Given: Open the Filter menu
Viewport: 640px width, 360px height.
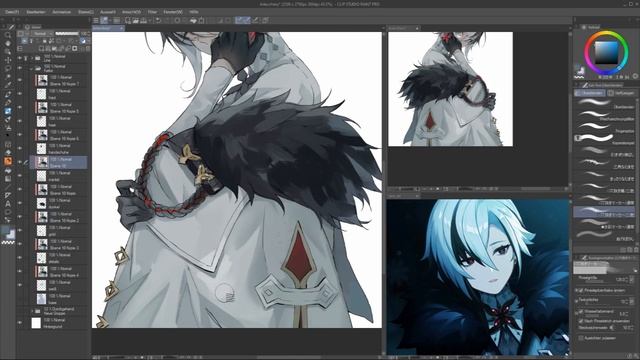Looking at the screenshot, I should point(152,12).
